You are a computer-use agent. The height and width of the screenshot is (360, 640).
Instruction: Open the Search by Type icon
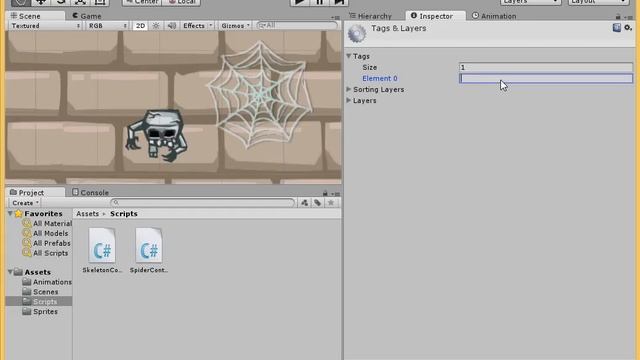(x=304, y=202)
